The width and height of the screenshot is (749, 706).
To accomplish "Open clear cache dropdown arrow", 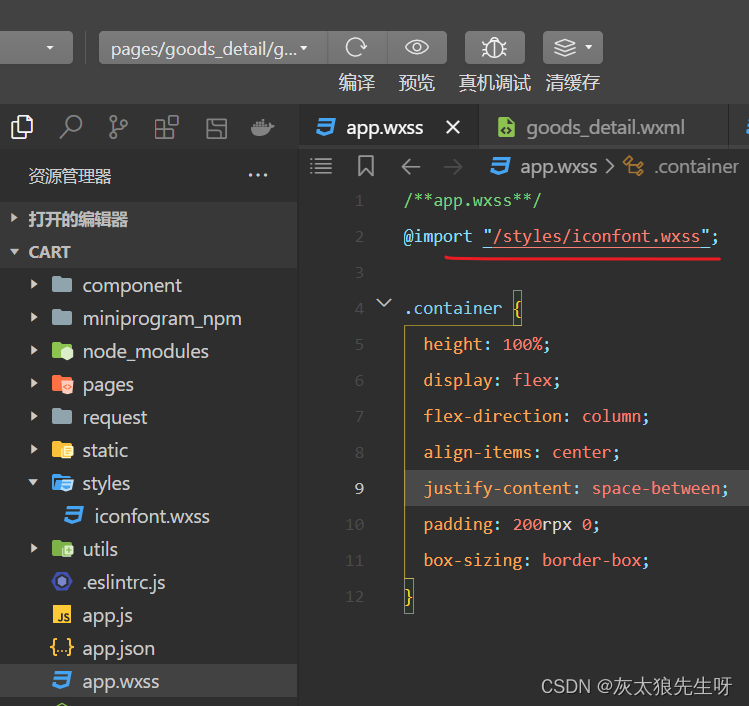I will tap(588, 47).
